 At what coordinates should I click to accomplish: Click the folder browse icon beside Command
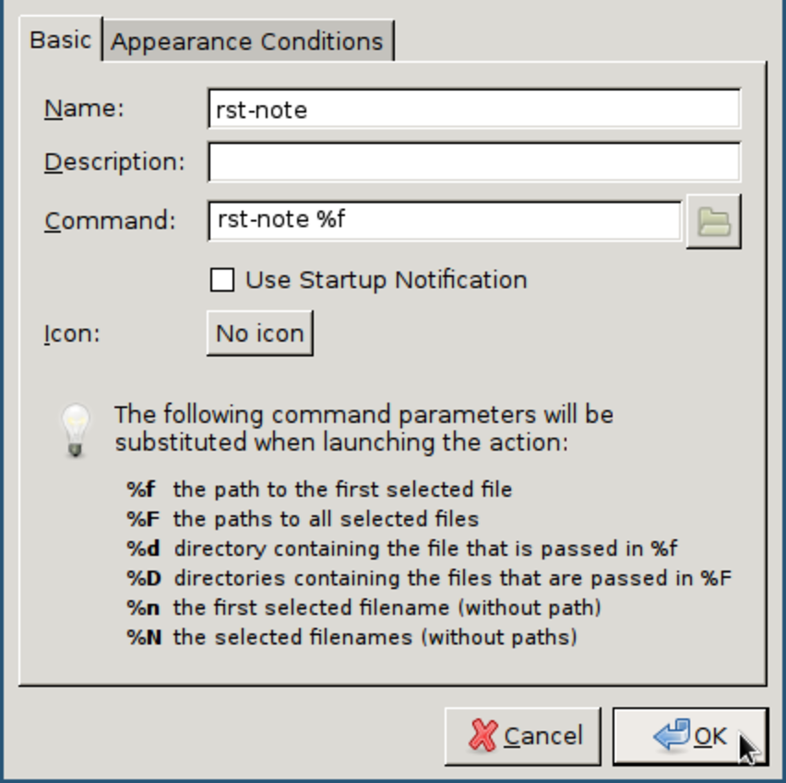[713, 221]
